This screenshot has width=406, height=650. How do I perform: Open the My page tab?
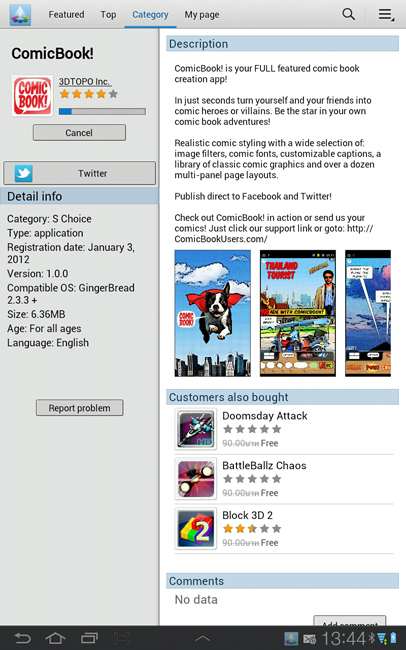[x=202, y=15]
